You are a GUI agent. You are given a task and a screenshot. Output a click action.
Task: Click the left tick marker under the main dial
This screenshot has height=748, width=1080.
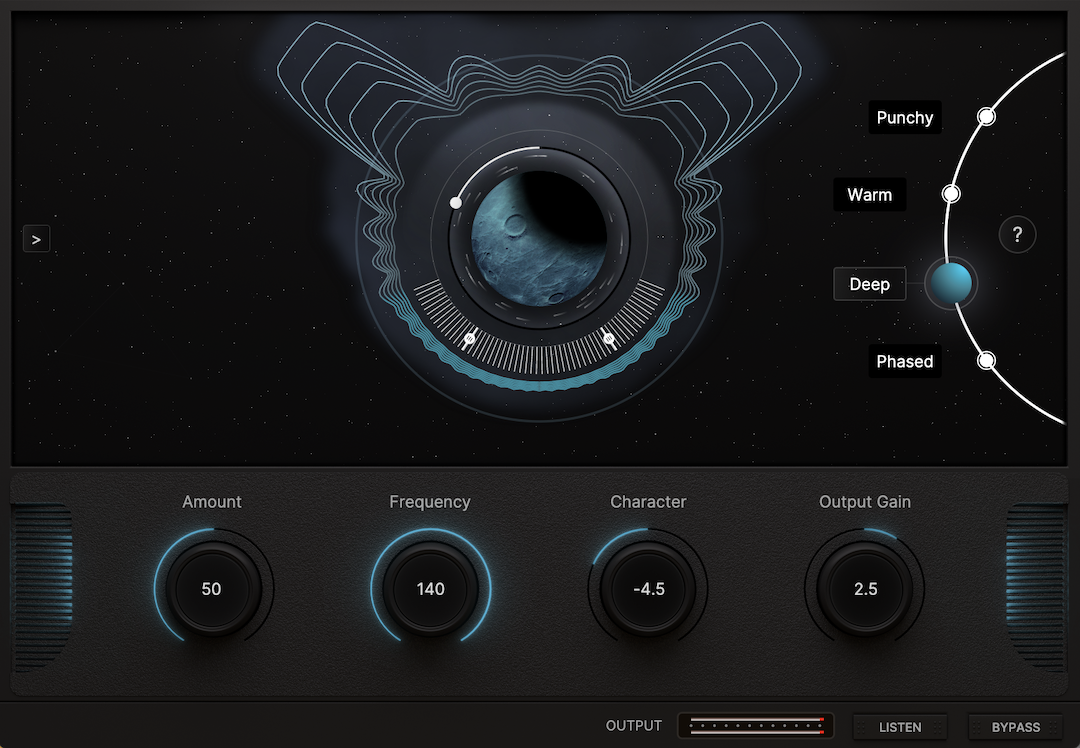(470, 338)
